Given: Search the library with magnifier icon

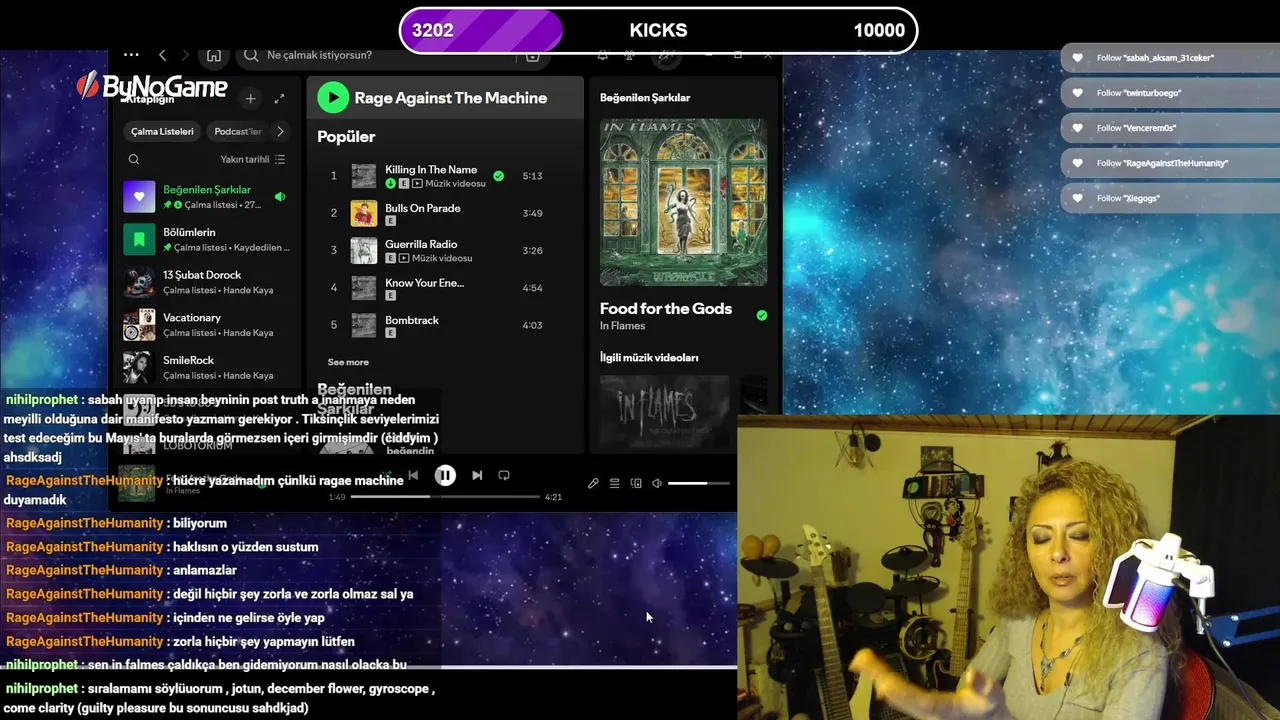Looking at the screenshot, I should (134, 159).
